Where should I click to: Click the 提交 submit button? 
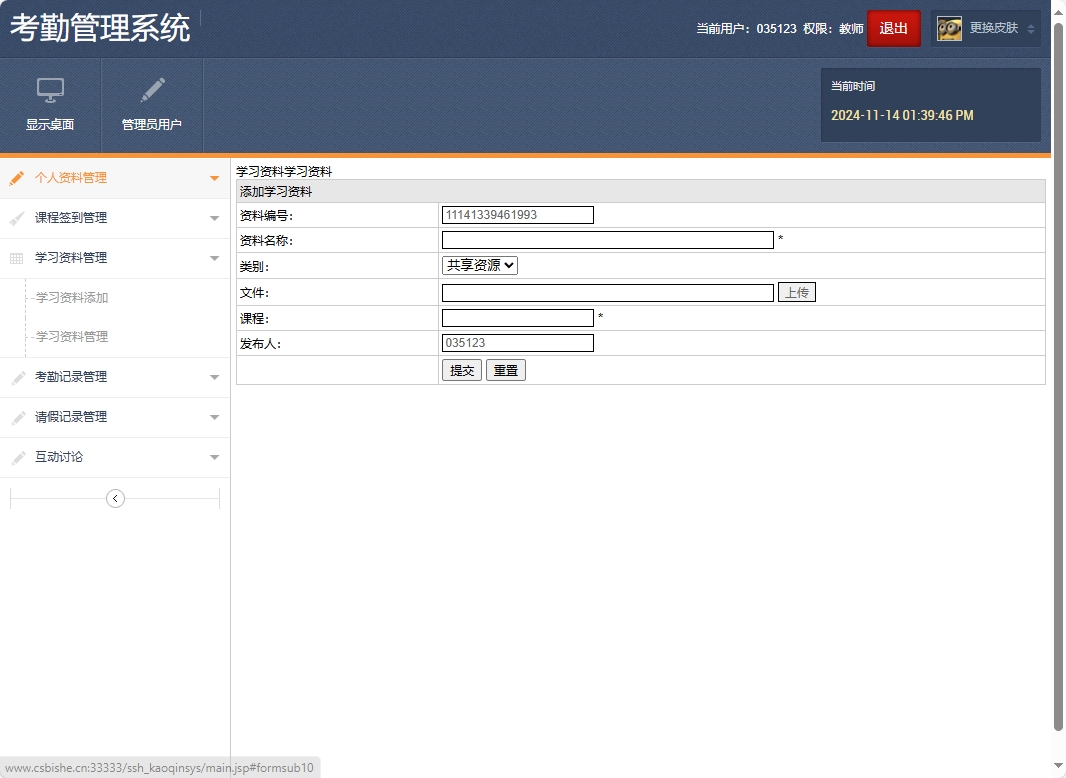(461, 369)
